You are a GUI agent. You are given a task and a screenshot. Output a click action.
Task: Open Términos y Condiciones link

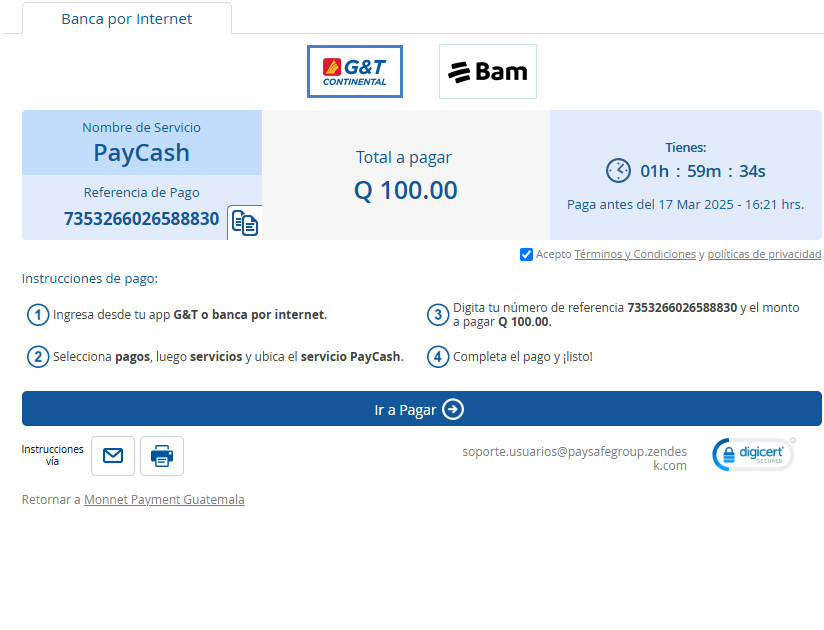[635, 254]
